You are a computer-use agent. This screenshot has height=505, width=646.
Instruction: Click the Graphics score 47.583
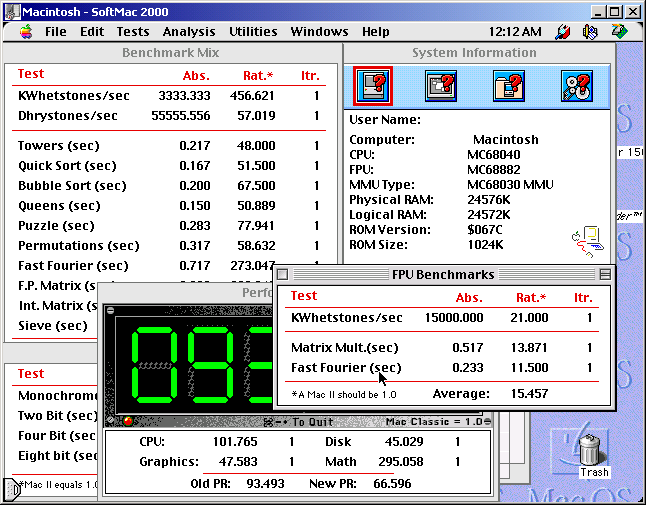point(238,462)
